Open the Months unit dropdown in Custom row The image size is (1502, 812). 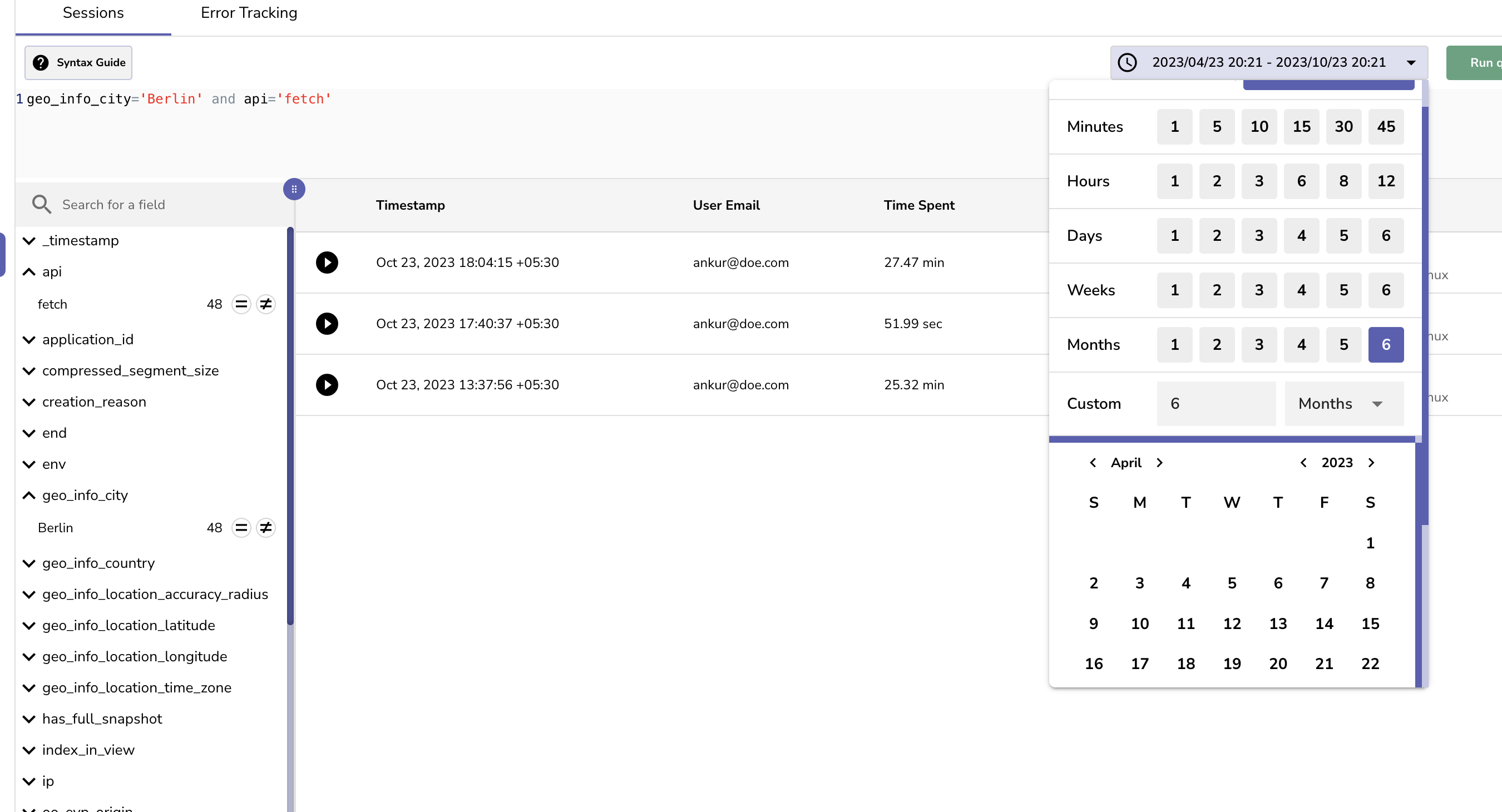[1343, 403]
